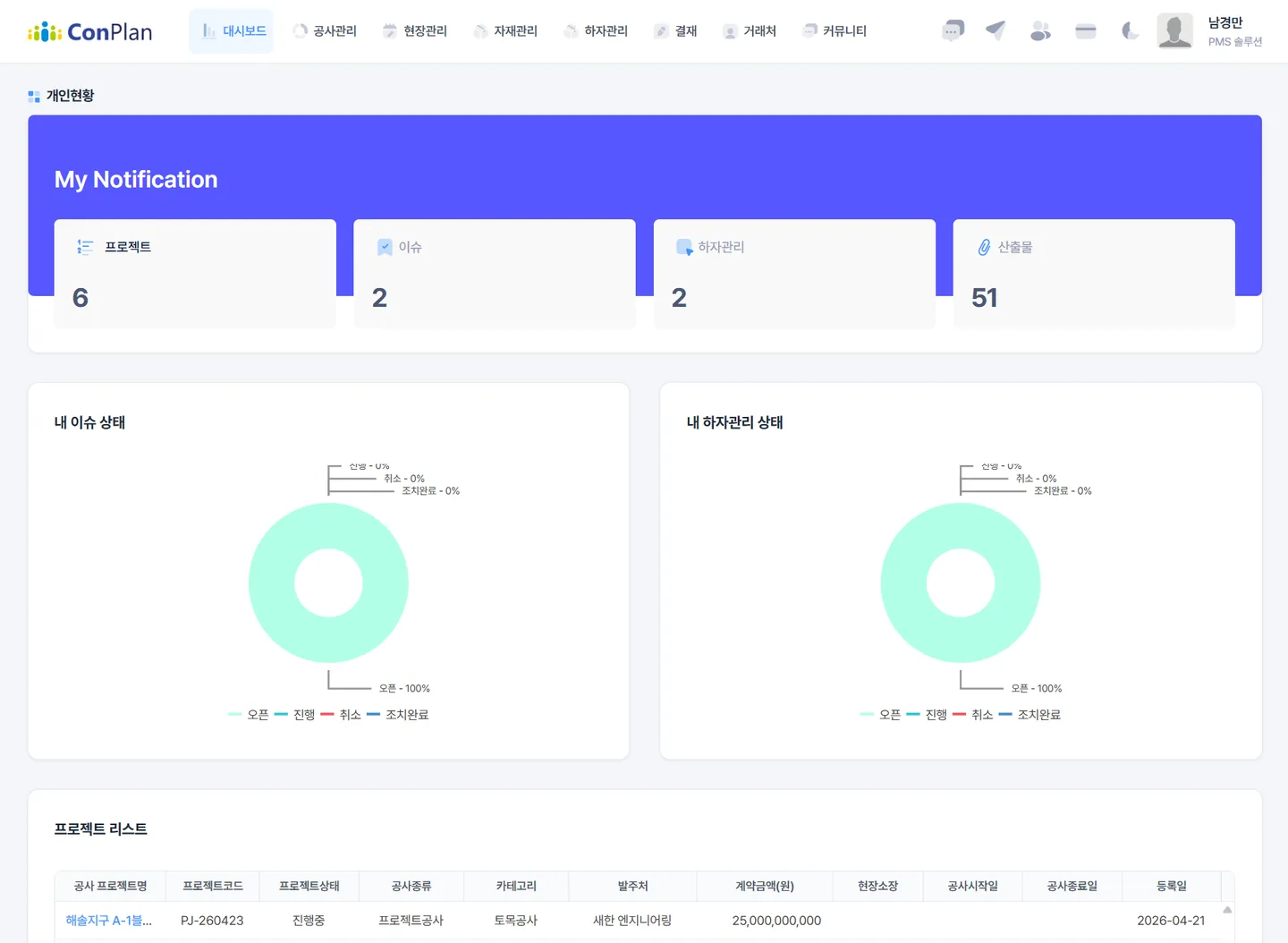The width and height of the screenshot is (1288, 943).
Task: Toggle 조치완료 legend in 내 하자관리 상태 chart
Action: point(1030,715)
